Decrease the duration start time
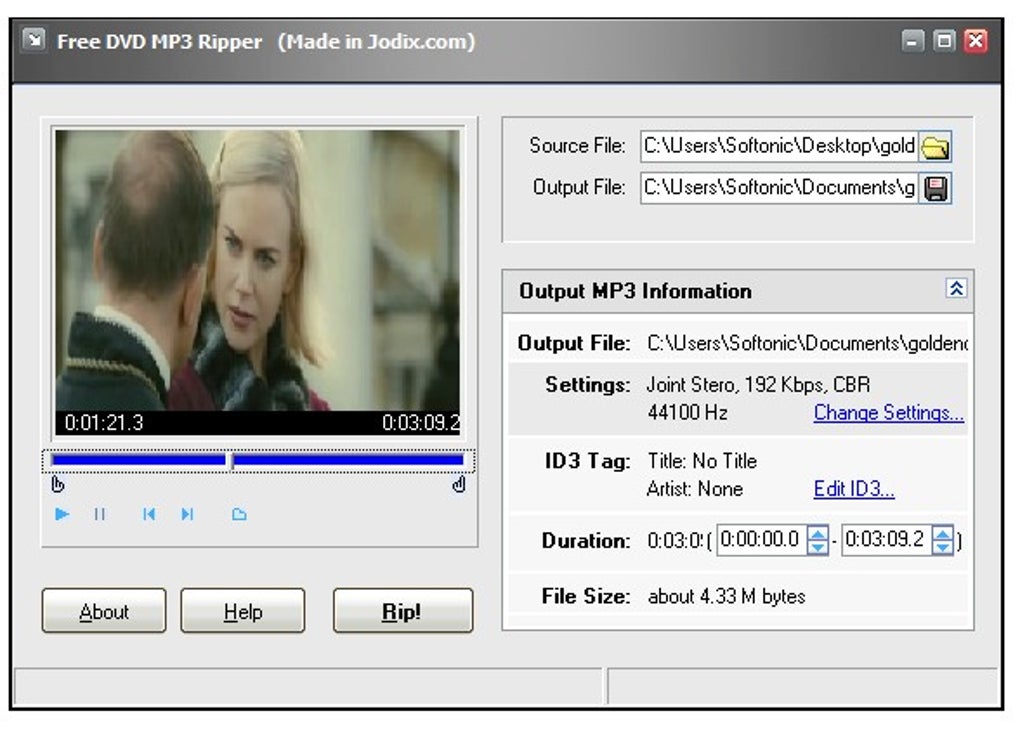Screen dimensions: 1020x730 tap(818, 547)
